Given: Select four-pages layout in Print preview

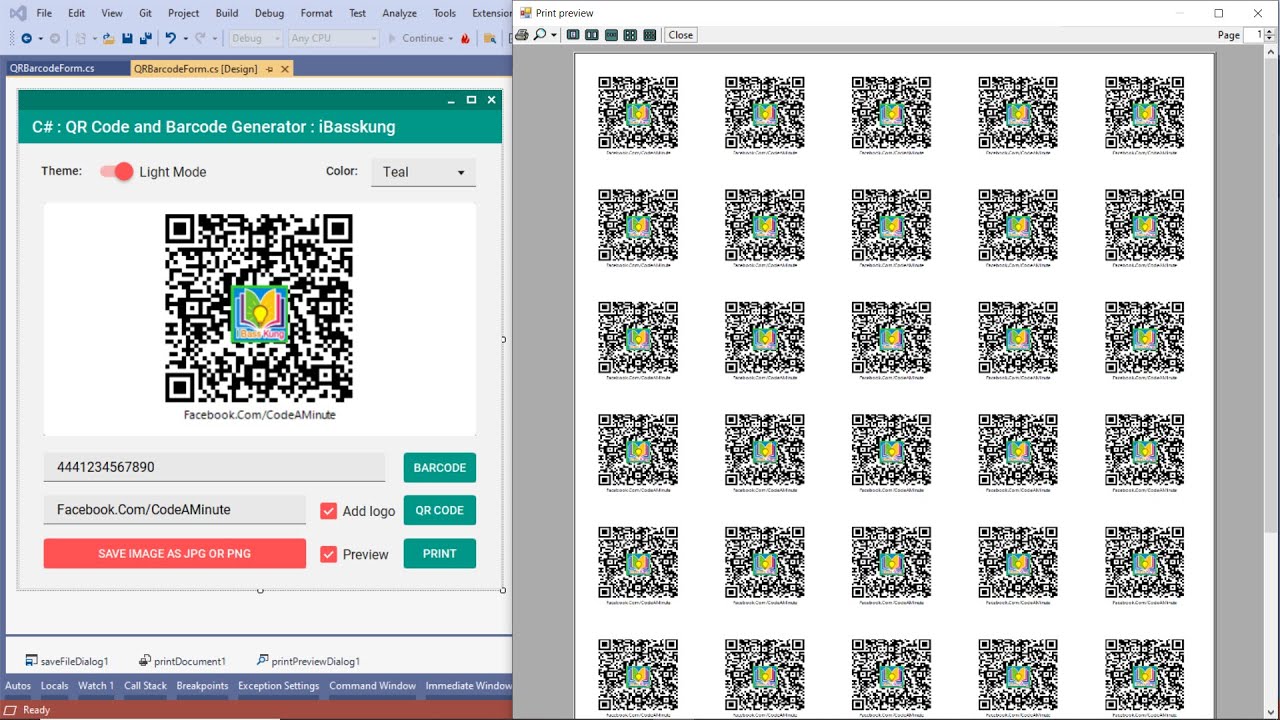Looking at the screenshot, I should point(630,35).
